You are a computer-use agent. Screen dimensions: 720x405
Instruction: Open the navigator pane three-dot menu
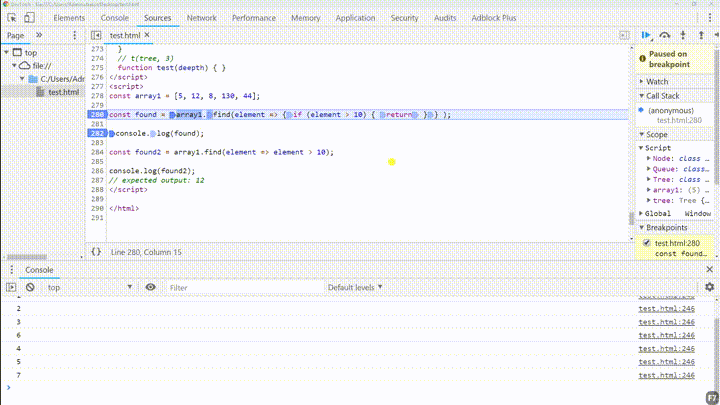coord(74,35)
